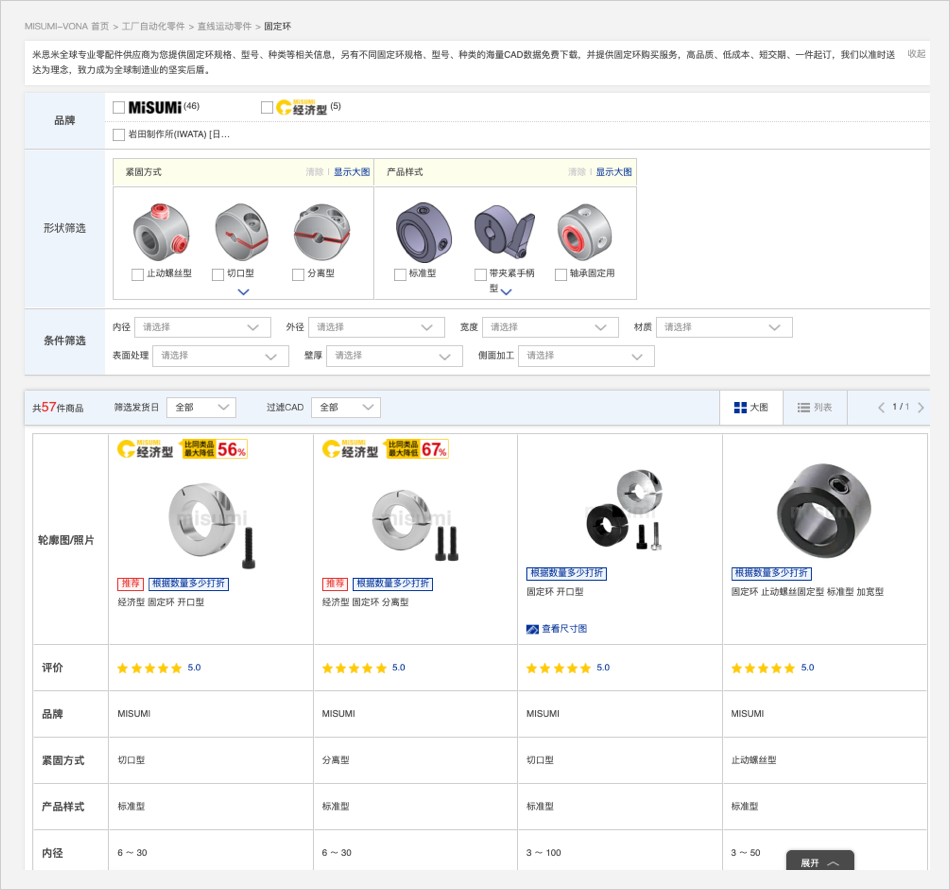
Task: Expand the 筛选发货日 dropdown
Action: tap(201, 407)
